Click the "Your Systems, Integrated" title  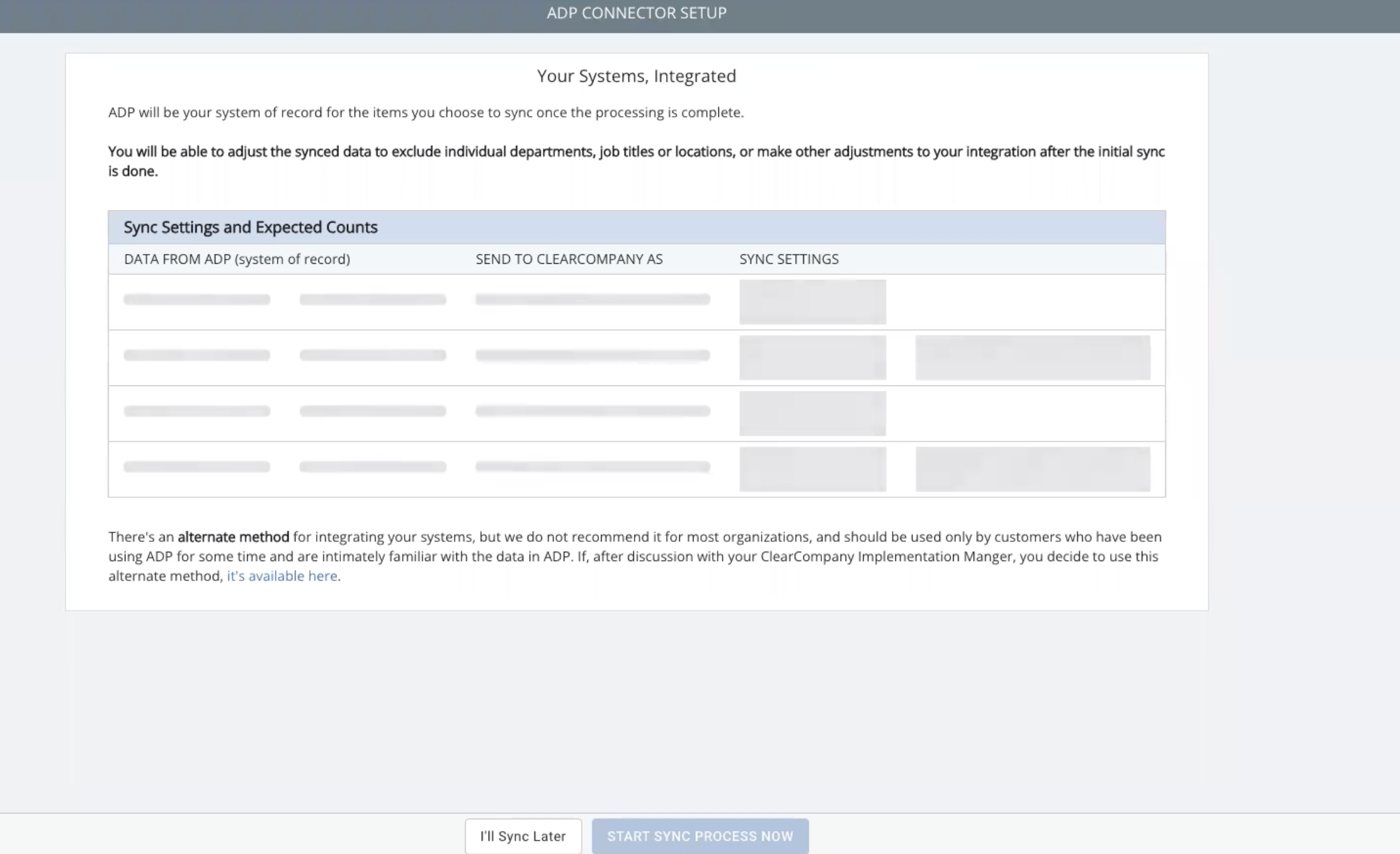click(636, 76)
